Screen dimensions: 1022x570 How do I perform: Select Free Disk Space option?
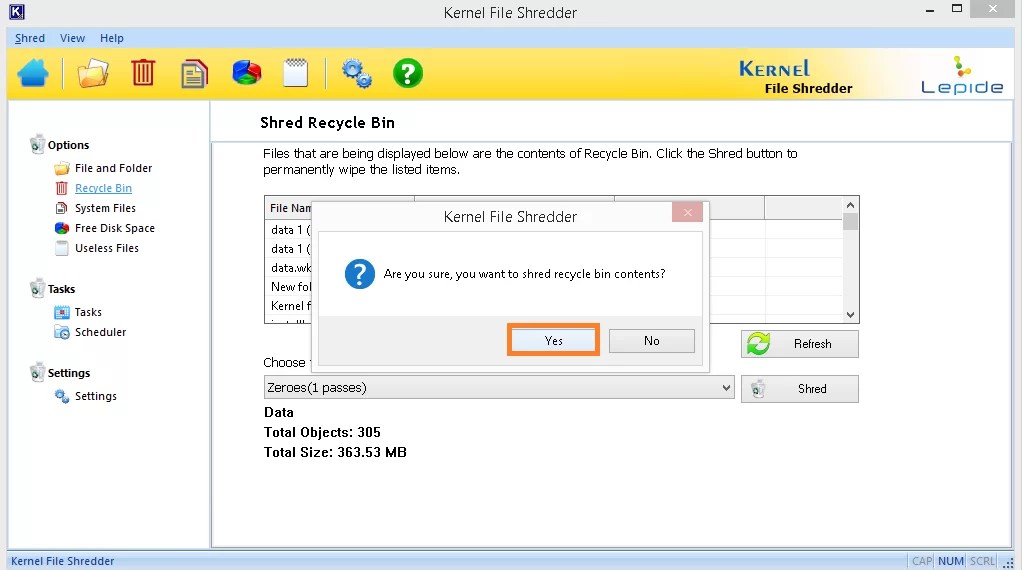coord(115,228)
